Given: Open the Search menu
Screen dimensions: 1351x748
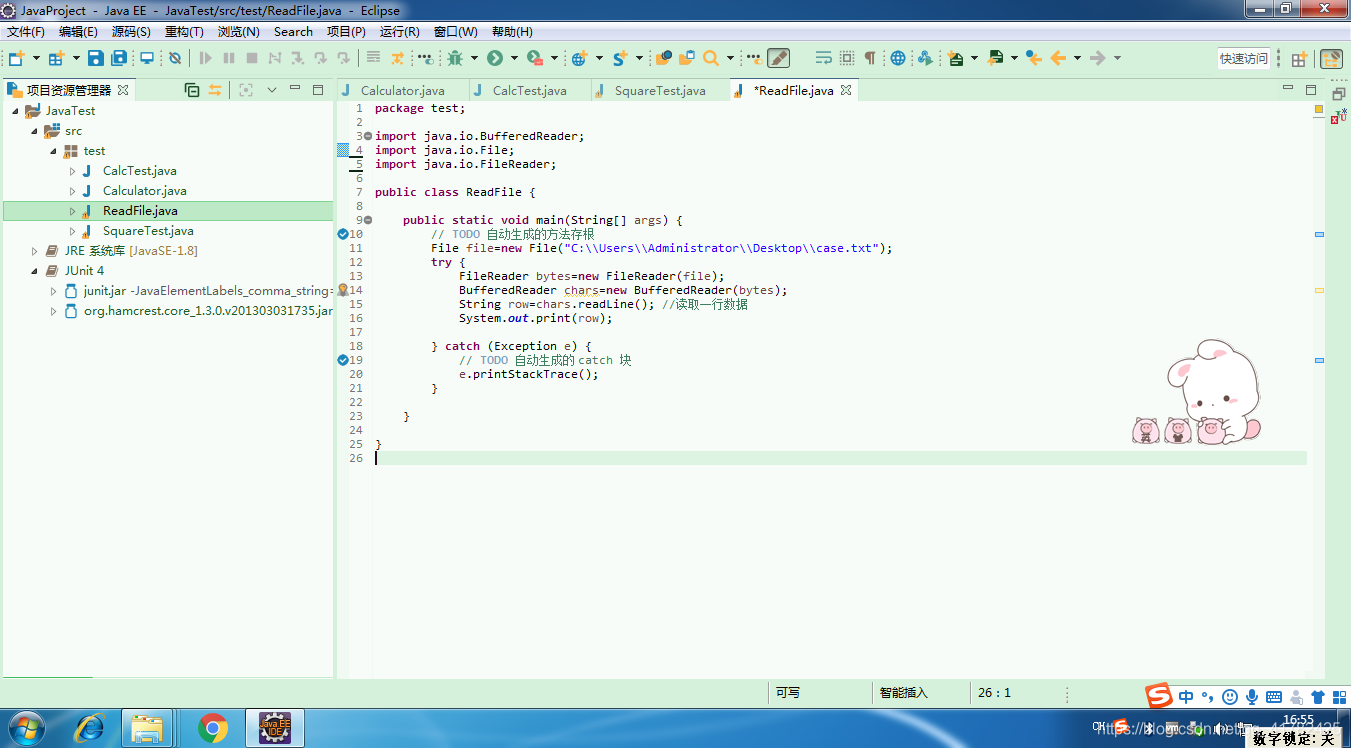Looking at the screenshot, I should [293, 32].
